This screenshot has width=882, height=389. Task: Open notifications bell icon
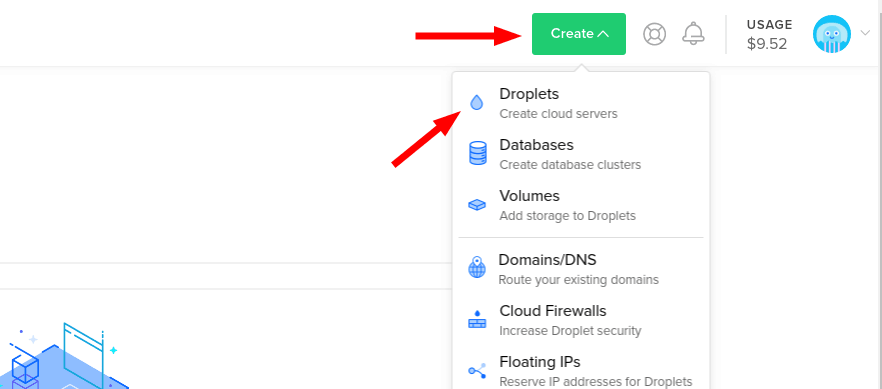pyautogui.click(x=693, y=34)
